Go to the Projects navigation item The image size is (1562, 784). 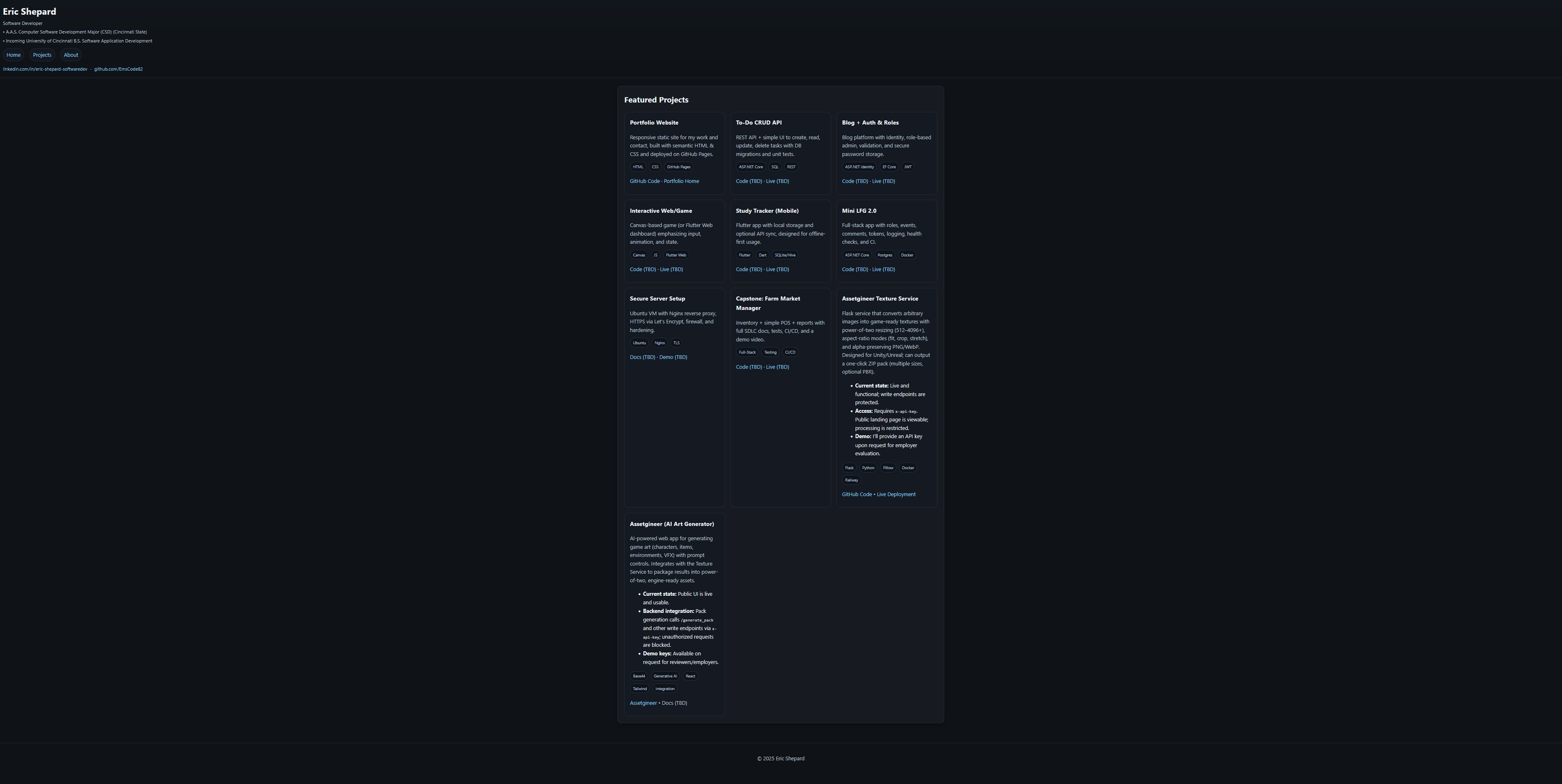point(42,55)
